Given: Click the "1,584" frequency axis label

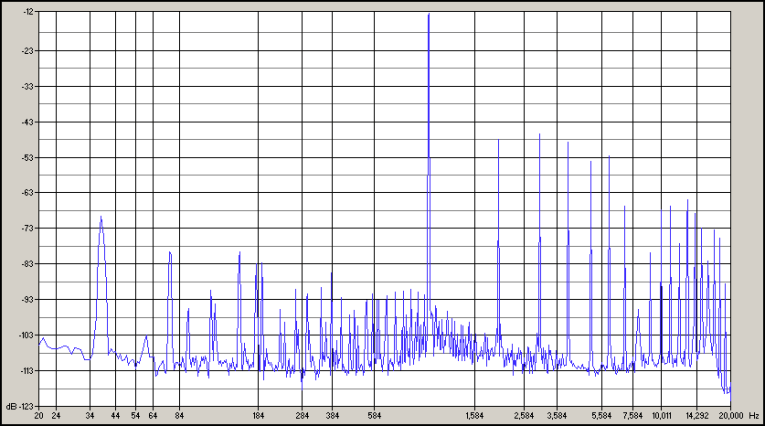Looking at the screenshot, I should (x=475, y=416).
